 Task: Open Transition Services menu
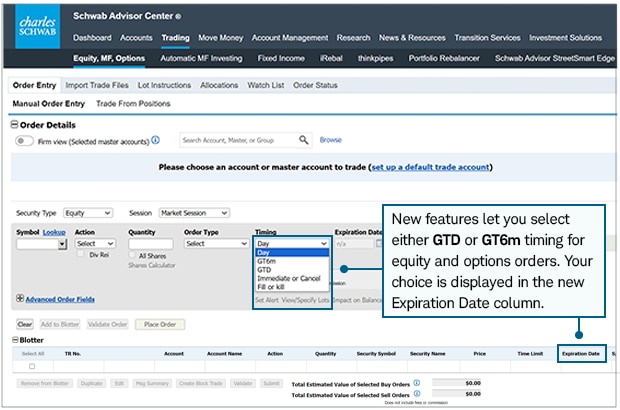point(487,38)
